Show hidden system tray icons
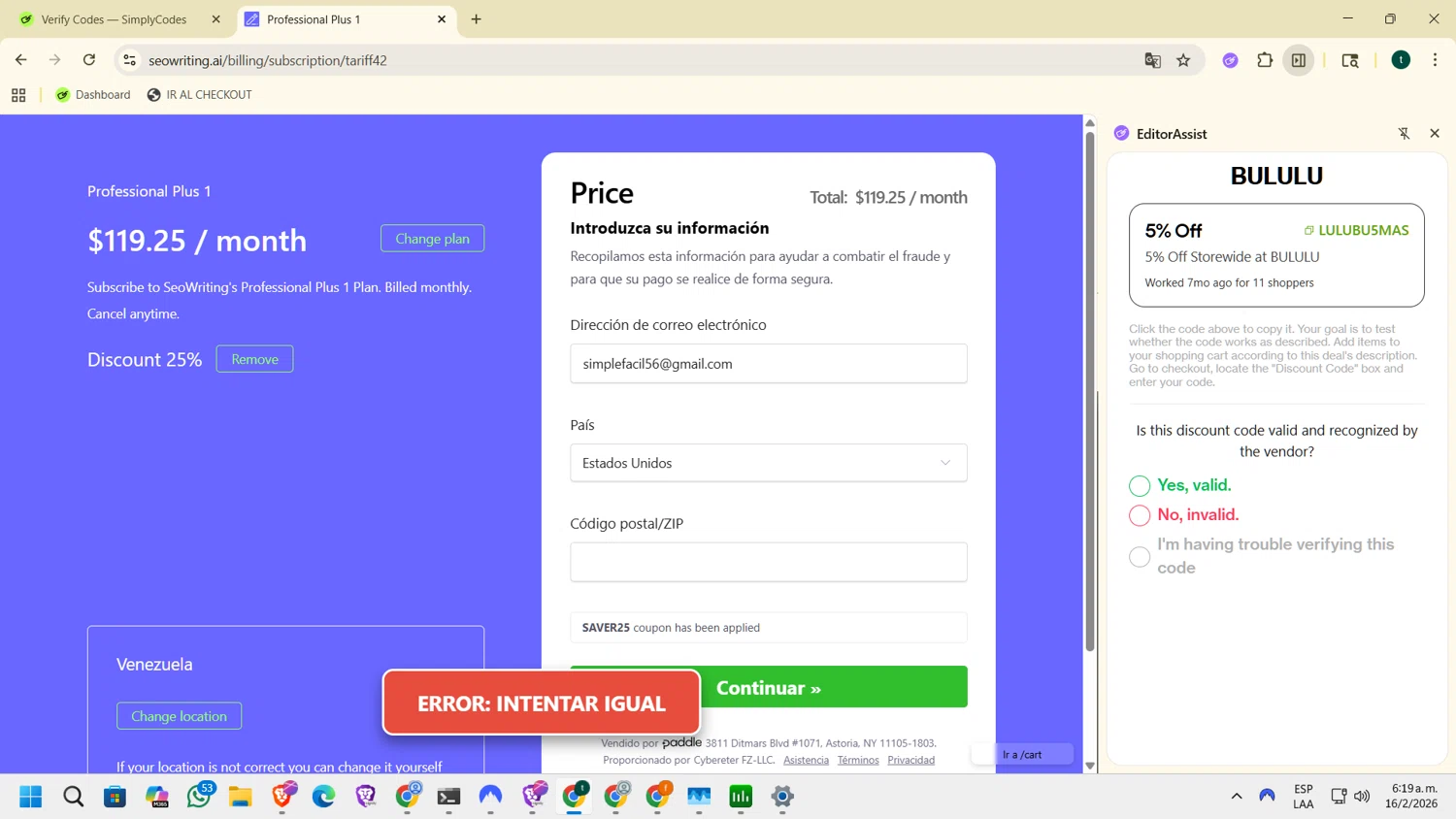Image resolution: width=1456 pixels, height=819 pixels. (1237, 797)
